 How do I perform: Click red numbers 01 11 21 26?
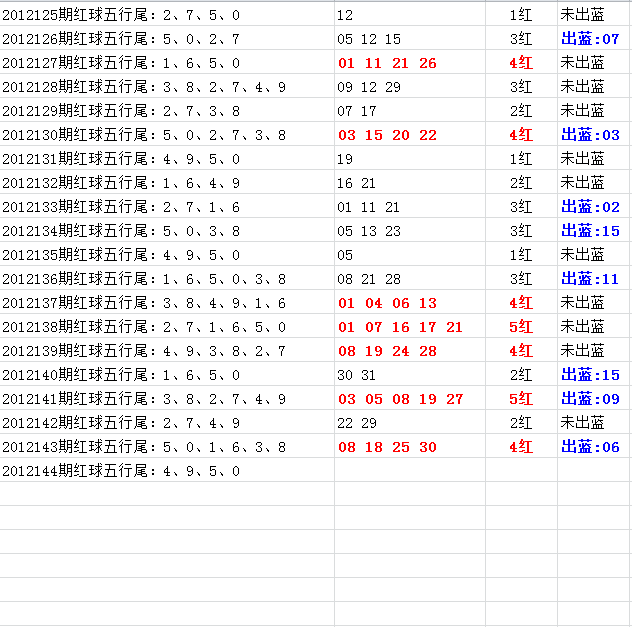387,63
